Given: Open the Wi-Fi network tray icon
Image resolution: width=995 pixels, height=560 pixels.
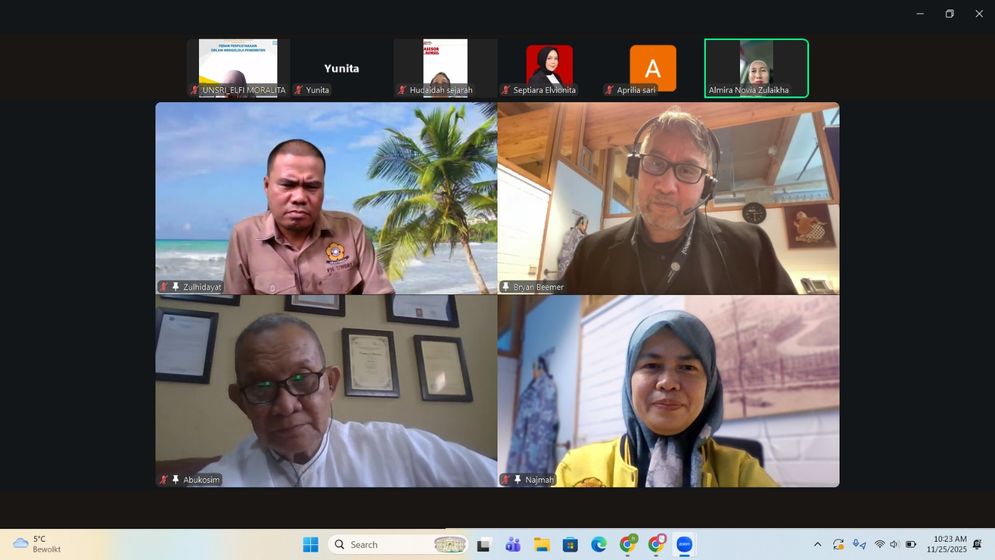Looking at the screenshot, I should pos(880,544).
